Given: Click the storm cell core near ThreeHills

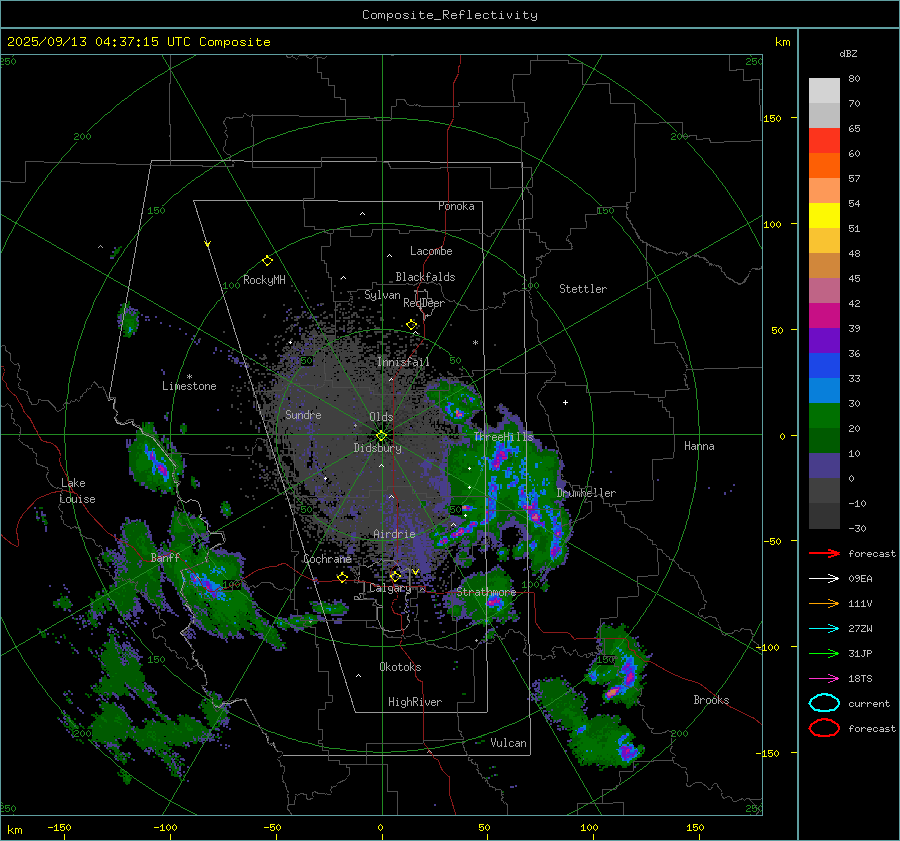Looking at the screenshot, I should 499,458.
